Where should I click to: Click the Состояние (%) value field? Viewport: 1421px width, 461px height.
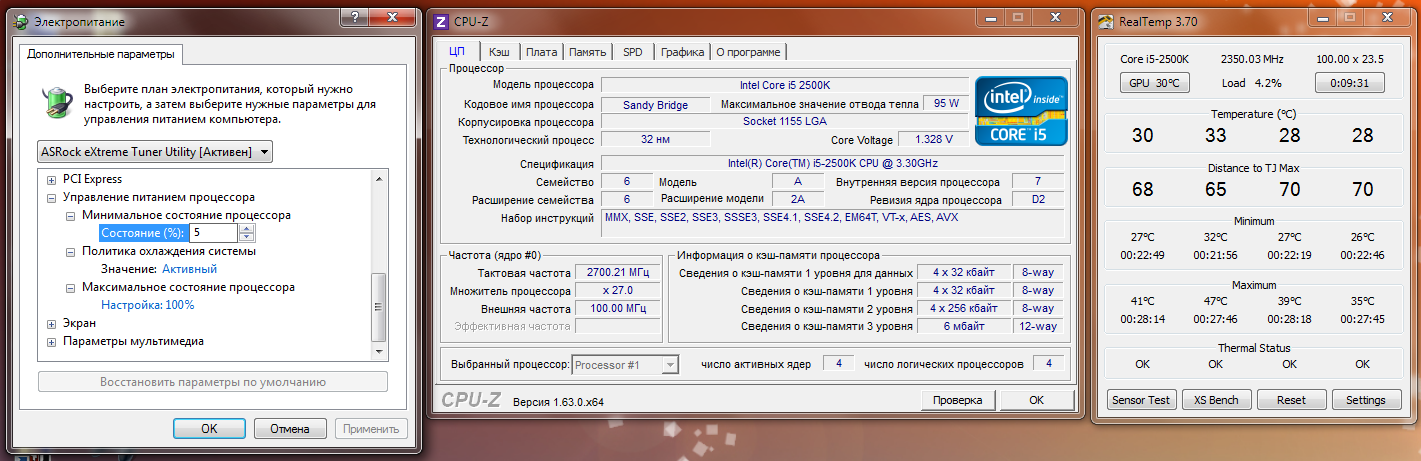(214, 233)
